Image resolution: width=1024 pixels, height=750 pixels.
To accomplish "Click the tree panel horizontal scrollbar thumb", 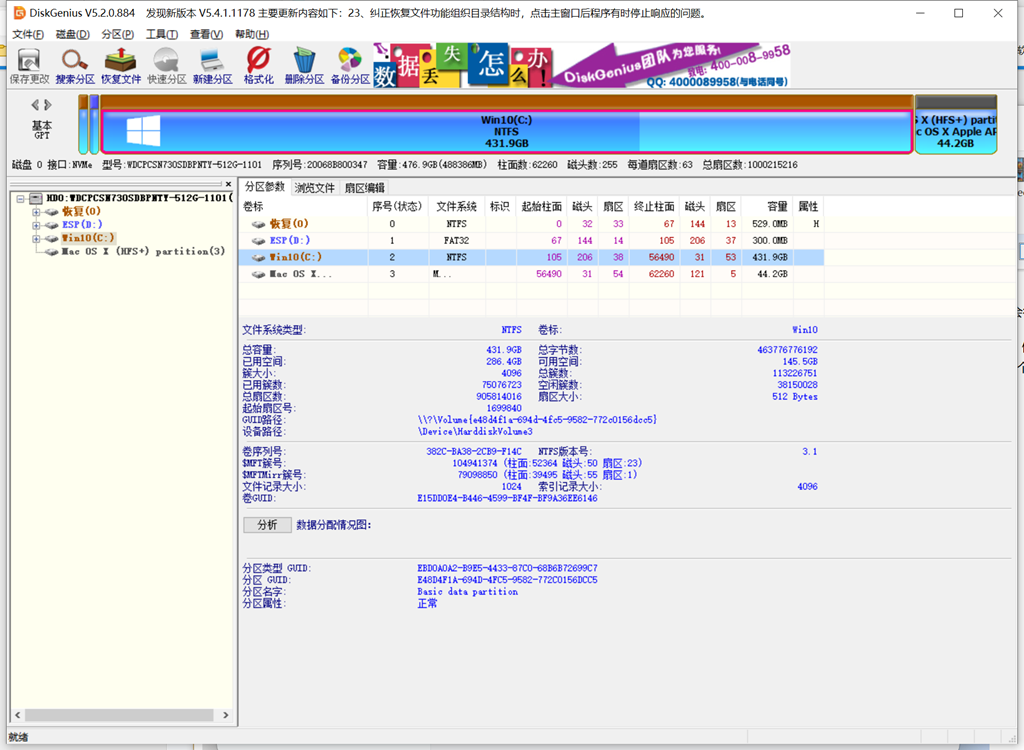I will coord(119,715).
